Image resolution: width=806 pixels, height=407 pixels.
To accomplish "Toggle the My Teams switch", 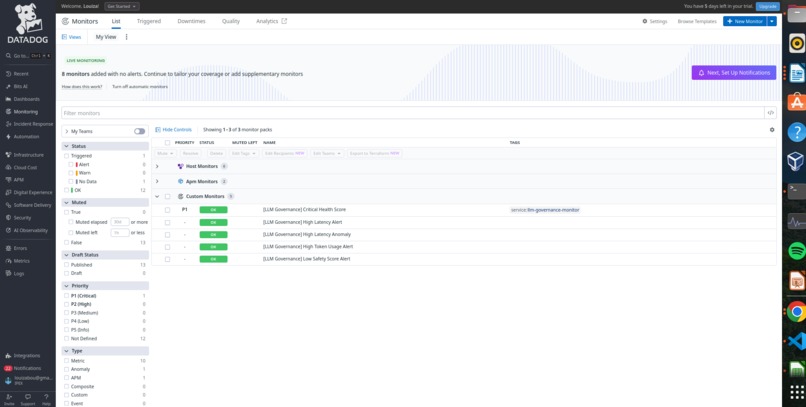I will click(x=139, y=132).
